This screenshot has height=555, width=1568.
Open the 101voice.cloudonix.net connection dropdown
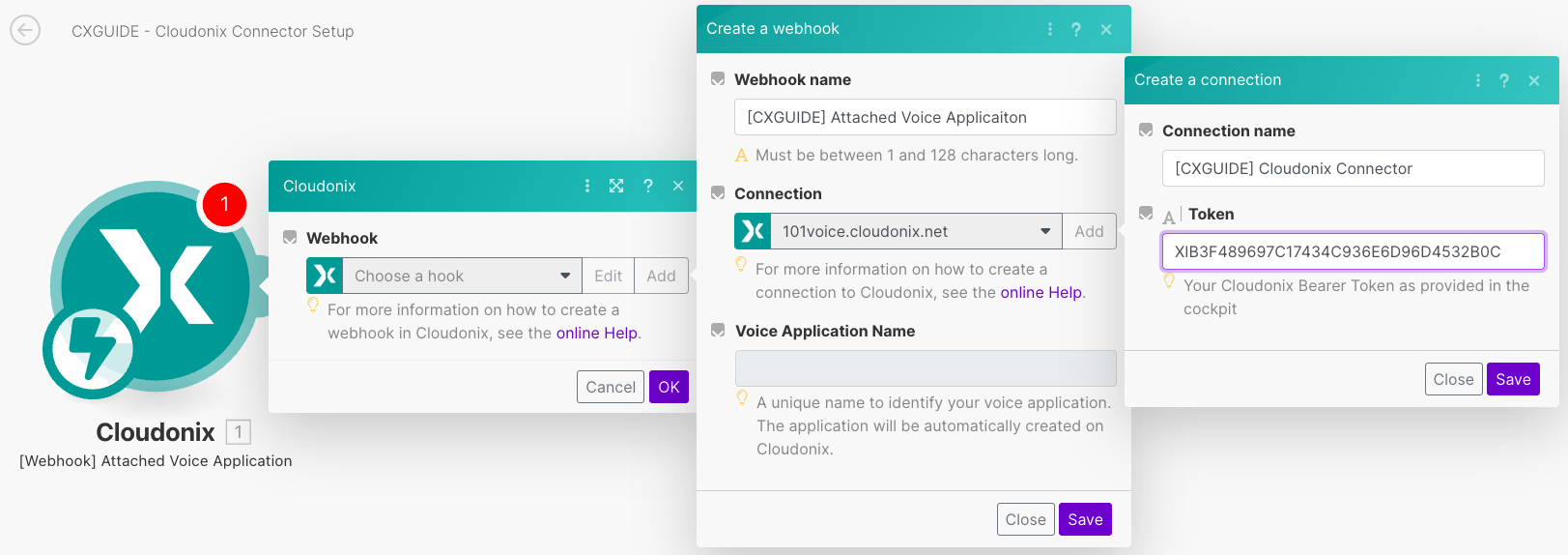pos(915,231)
